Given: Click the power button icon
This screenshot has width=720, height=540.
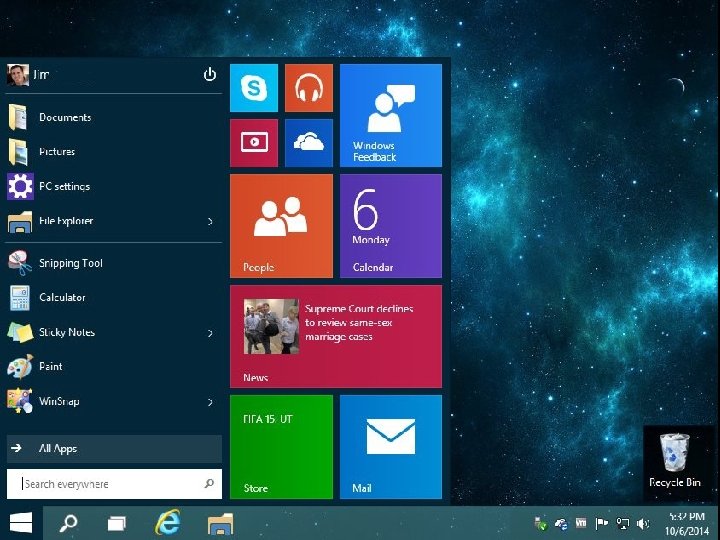Looking at the screenshot, I should point(210,75).
